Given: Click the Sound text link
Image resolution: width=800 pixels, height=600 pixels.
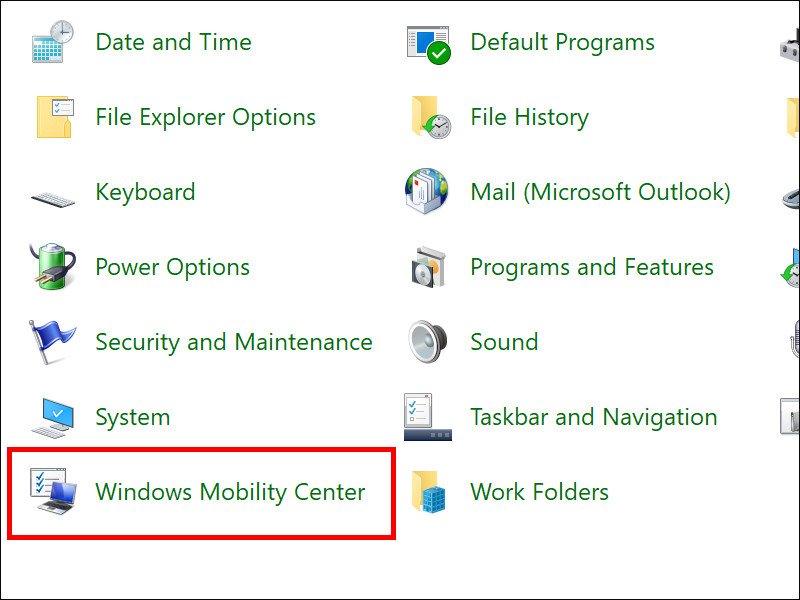Looking at the screenshot, I should (505, 342).
